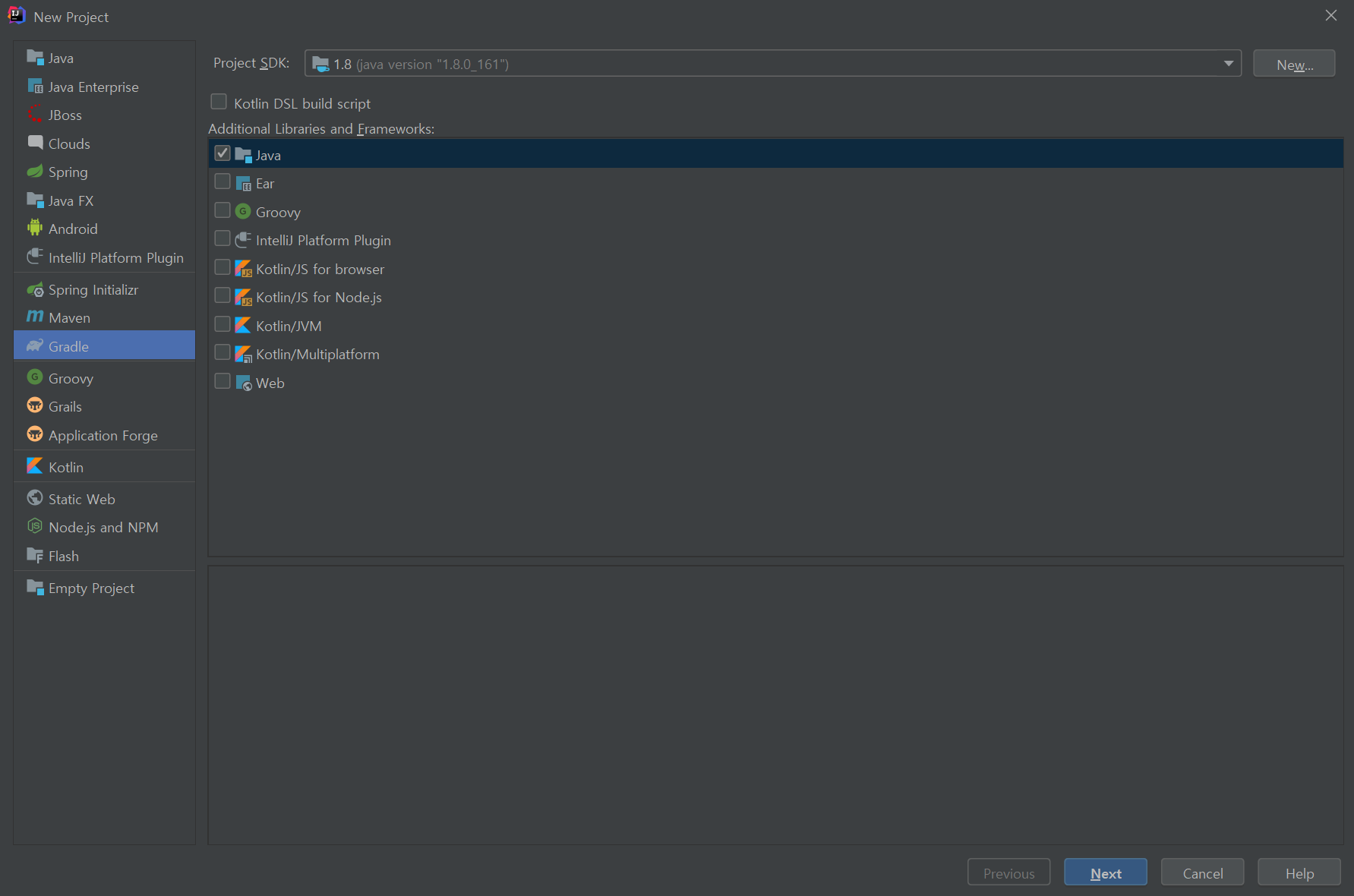Click the Kotlin/JVM framework icon

[243, 325]
